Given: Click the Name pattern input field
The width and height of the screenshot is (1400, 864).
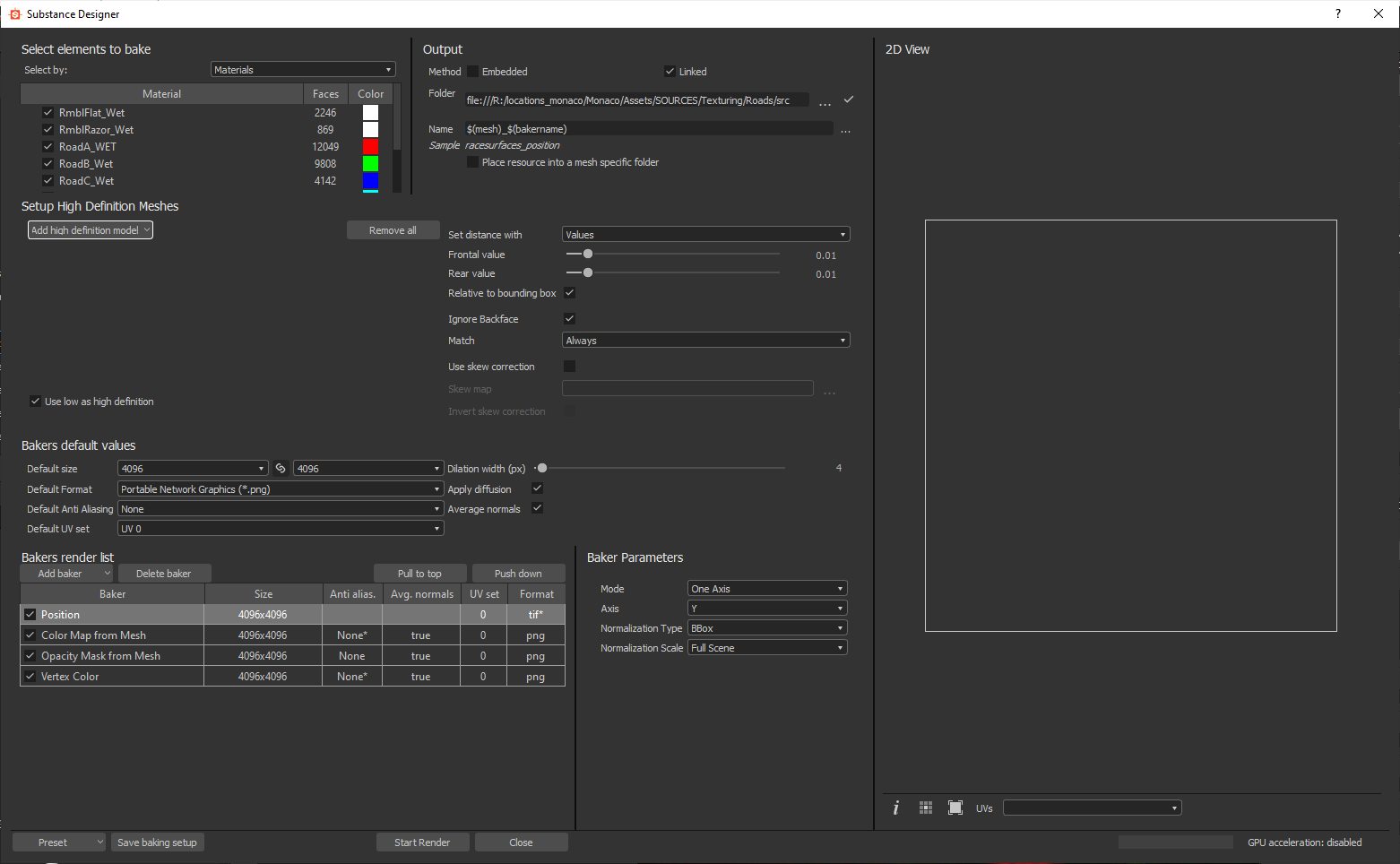Looking at the screenshot, I should pyautogui.click(x=648, y=129).
